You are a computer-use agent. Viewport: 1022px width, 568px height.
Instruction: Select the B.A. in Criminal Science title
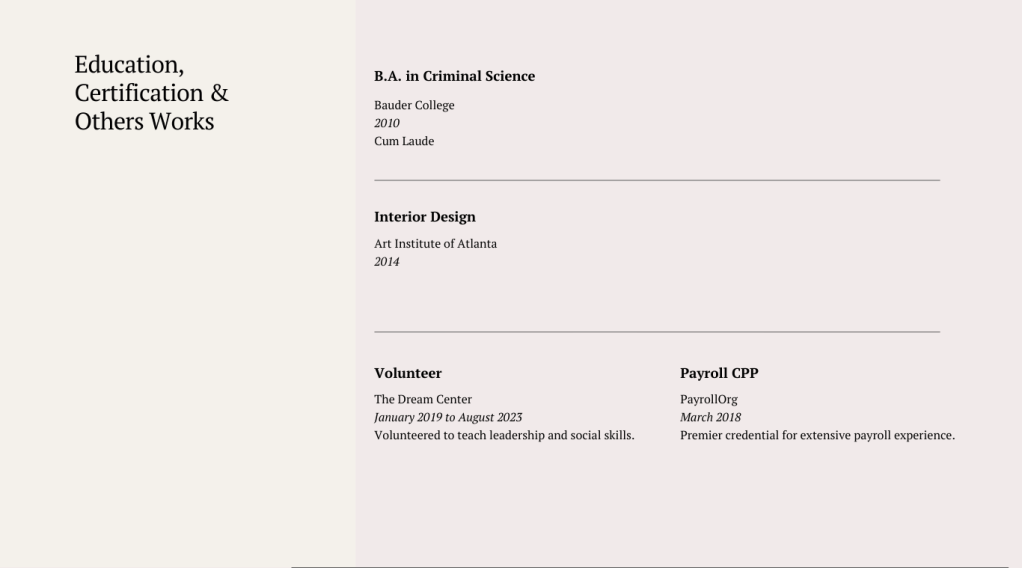tap(454, 76)
